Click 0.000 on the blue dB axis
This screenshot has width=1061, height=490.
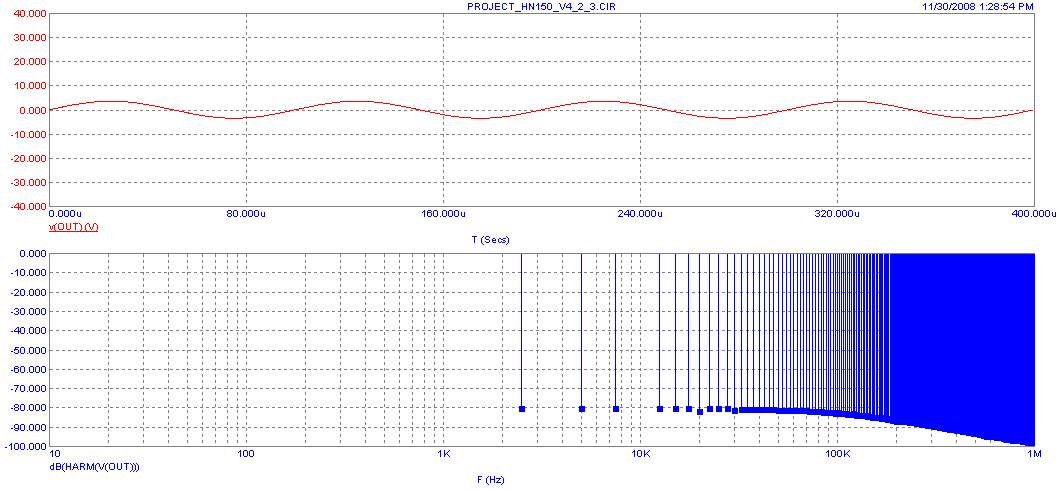32,253
